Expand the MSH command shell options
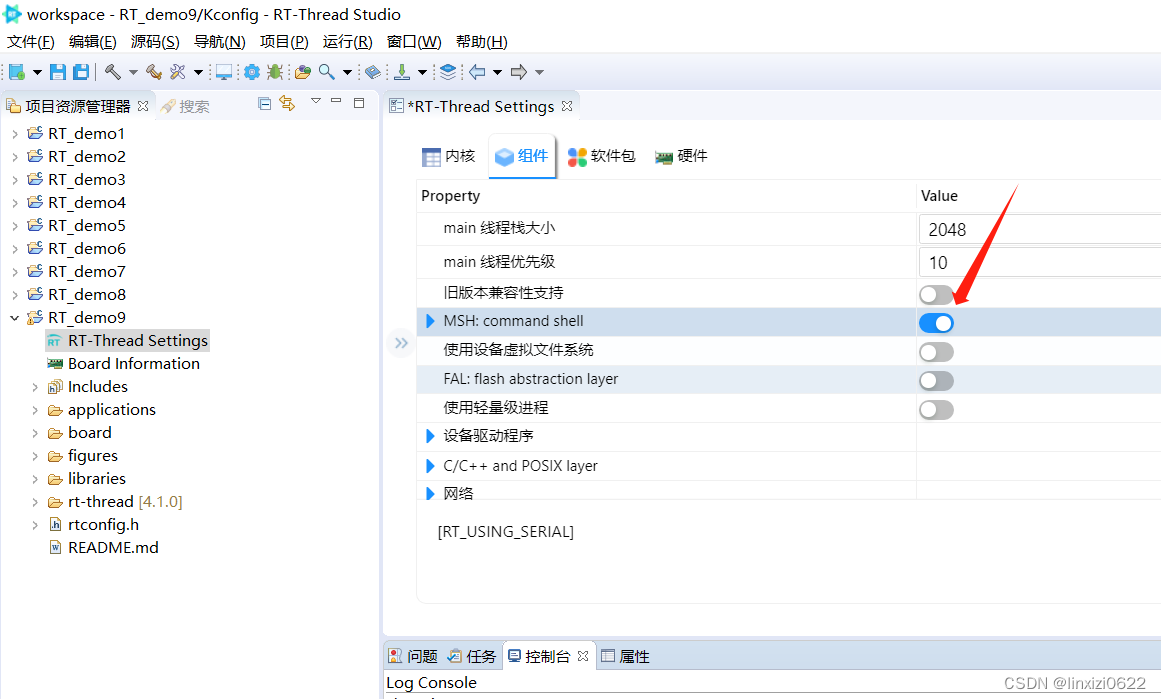 [430, 321]
